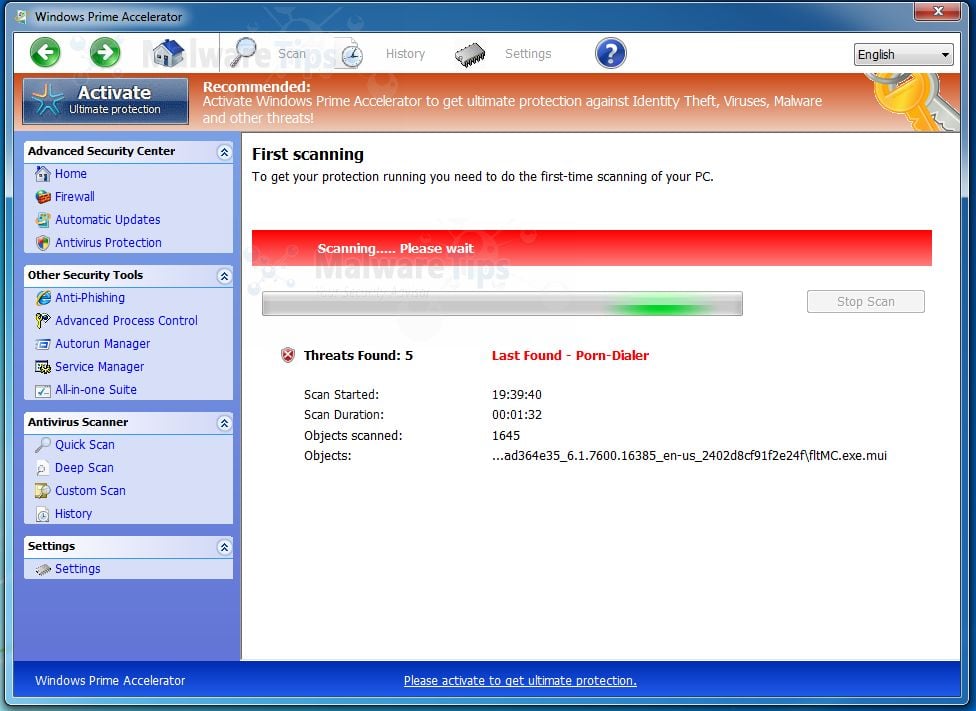Open help via blue question mark icon
The width and height of the screenshot is (976, 711).
(x=610, y=53)
